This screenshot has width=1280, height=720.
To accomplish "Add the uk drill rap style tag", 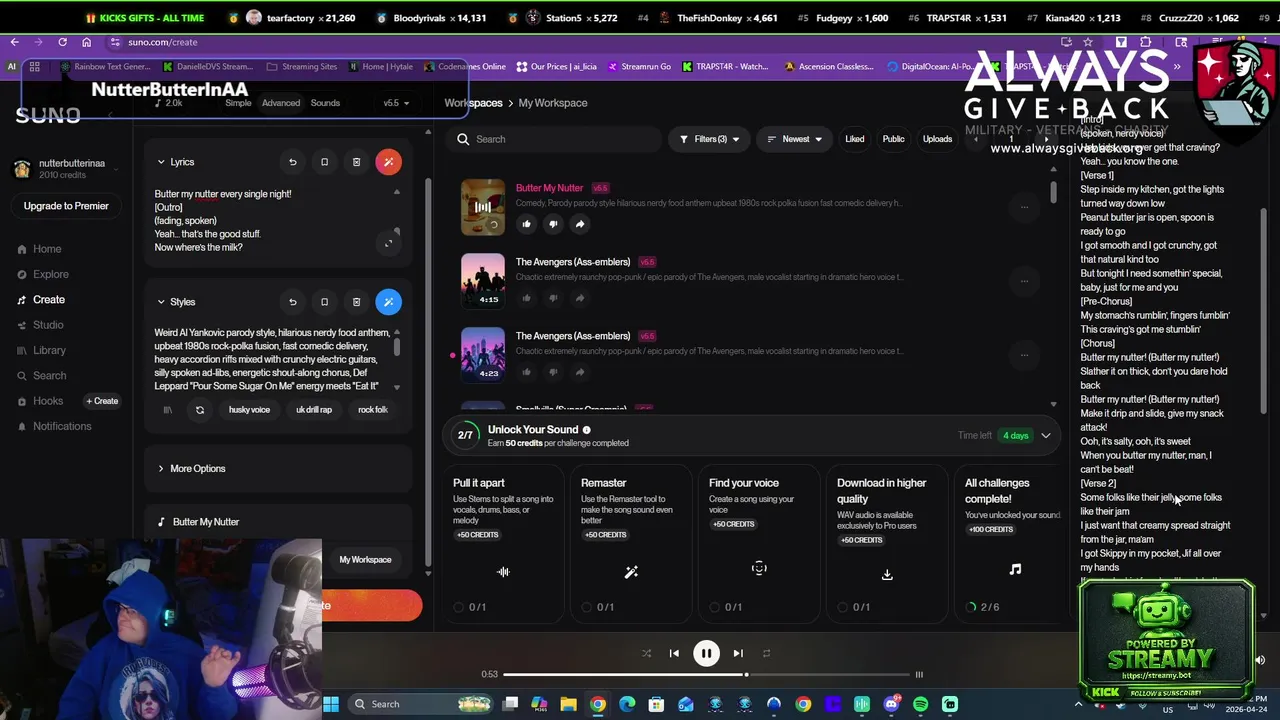I will (x=314, y=410).
